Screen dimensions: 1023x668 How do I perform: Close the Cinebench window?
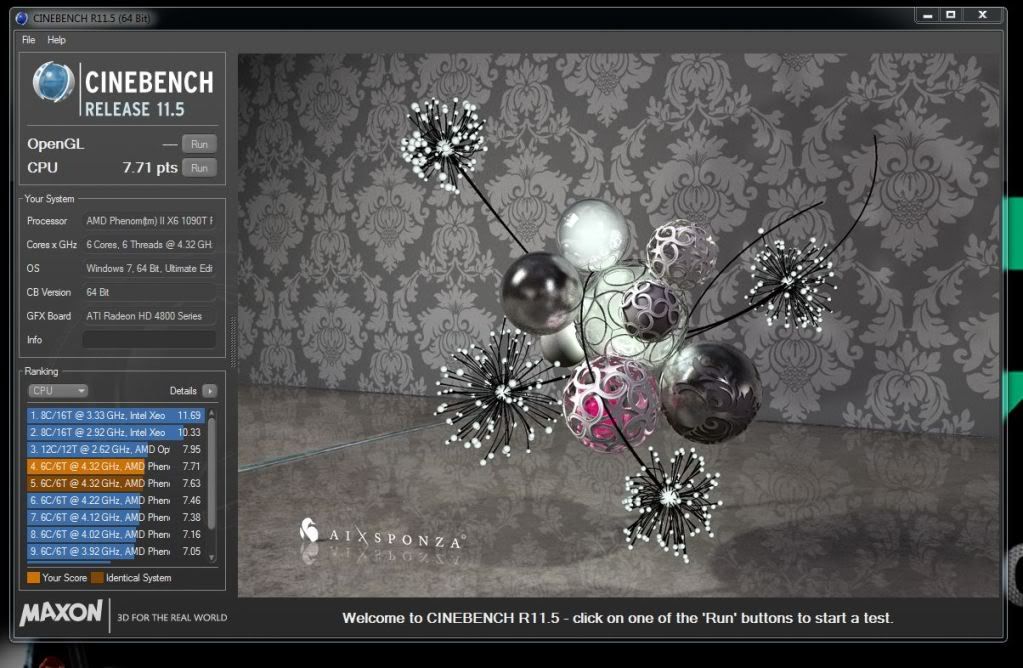pos(982,15)
